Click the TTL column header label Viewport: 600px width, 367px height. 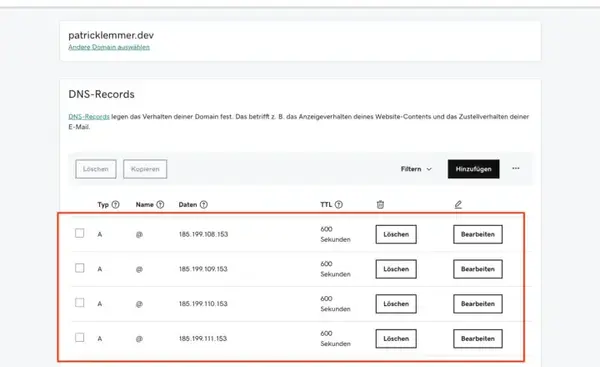(326, 205)
